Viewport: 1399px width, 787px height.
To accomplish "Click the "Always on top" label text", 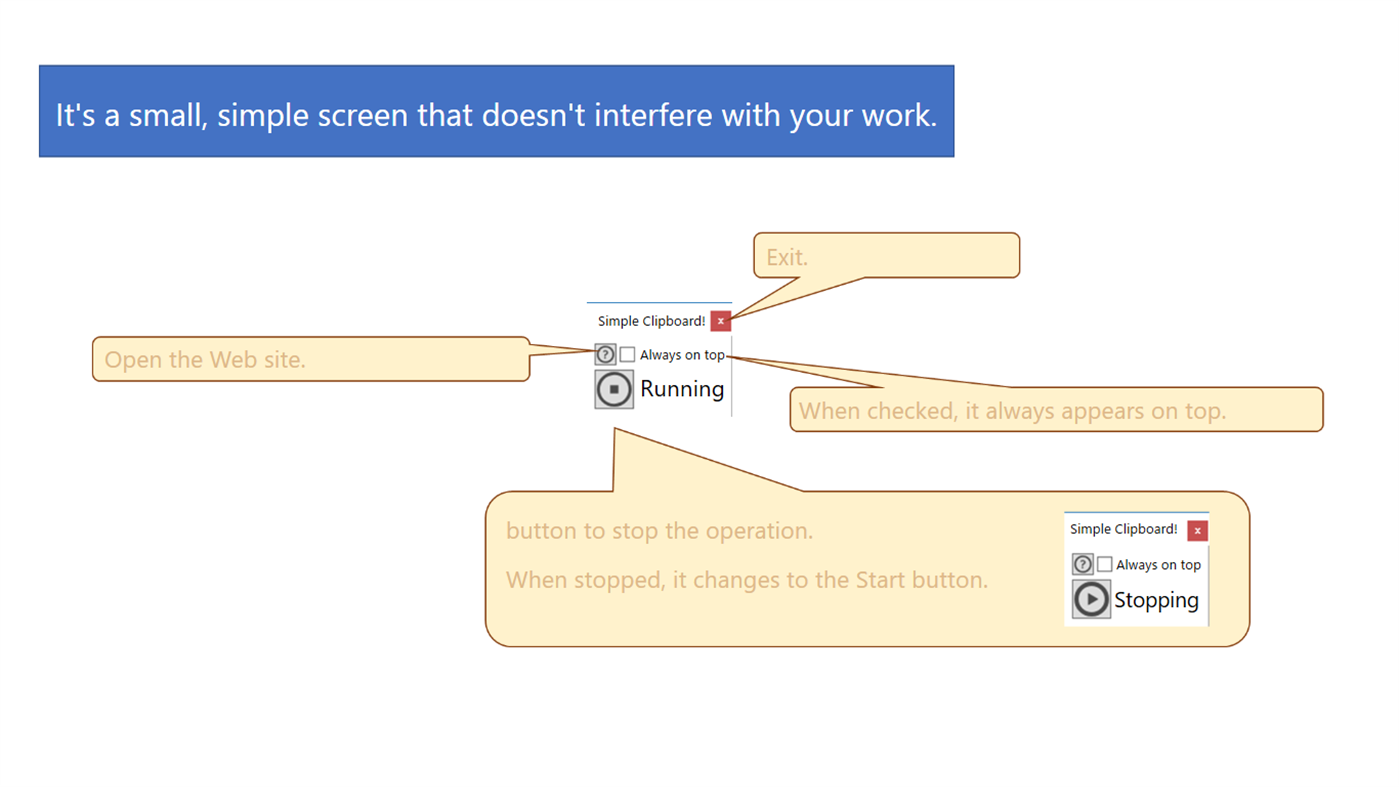I will click(682, 354).
